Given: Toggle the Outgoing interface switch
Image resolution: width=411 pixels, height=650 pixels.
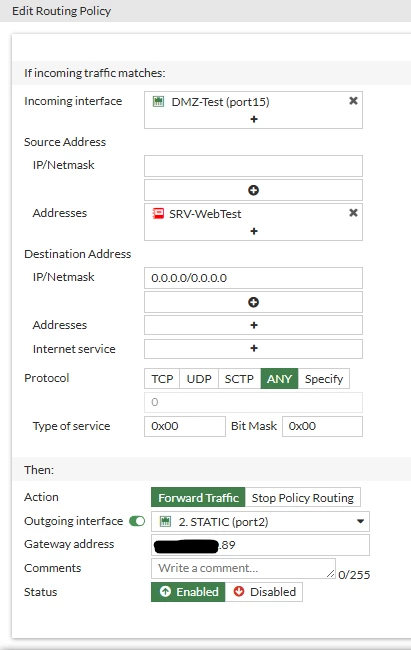Looking at the screenshot, I should (137, 521).
